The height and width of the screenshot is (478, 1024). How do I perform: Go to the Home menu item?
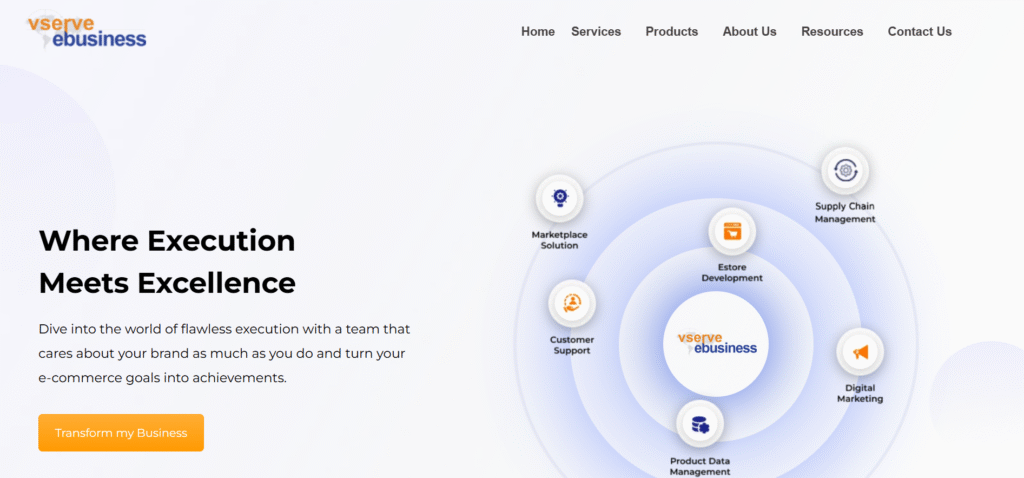point(537,31)
